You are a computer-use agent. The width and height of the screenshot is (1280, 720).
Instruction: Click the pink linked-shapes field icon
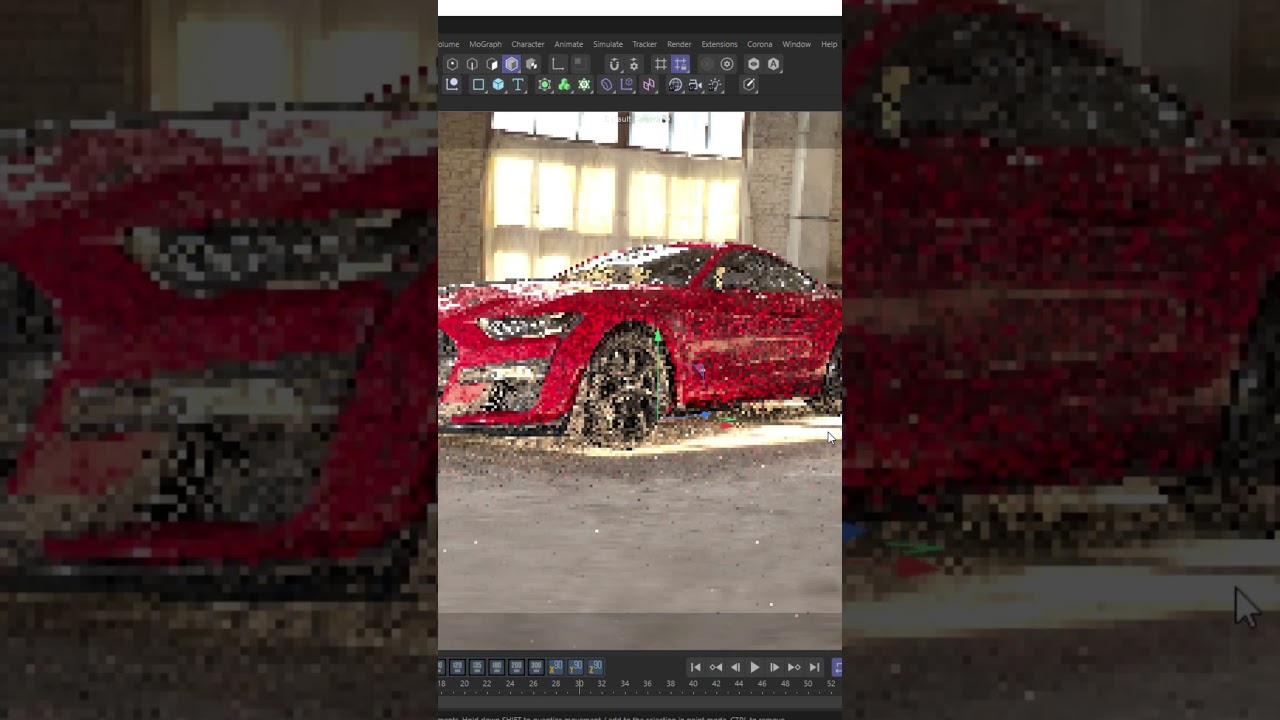coord(649,85)
